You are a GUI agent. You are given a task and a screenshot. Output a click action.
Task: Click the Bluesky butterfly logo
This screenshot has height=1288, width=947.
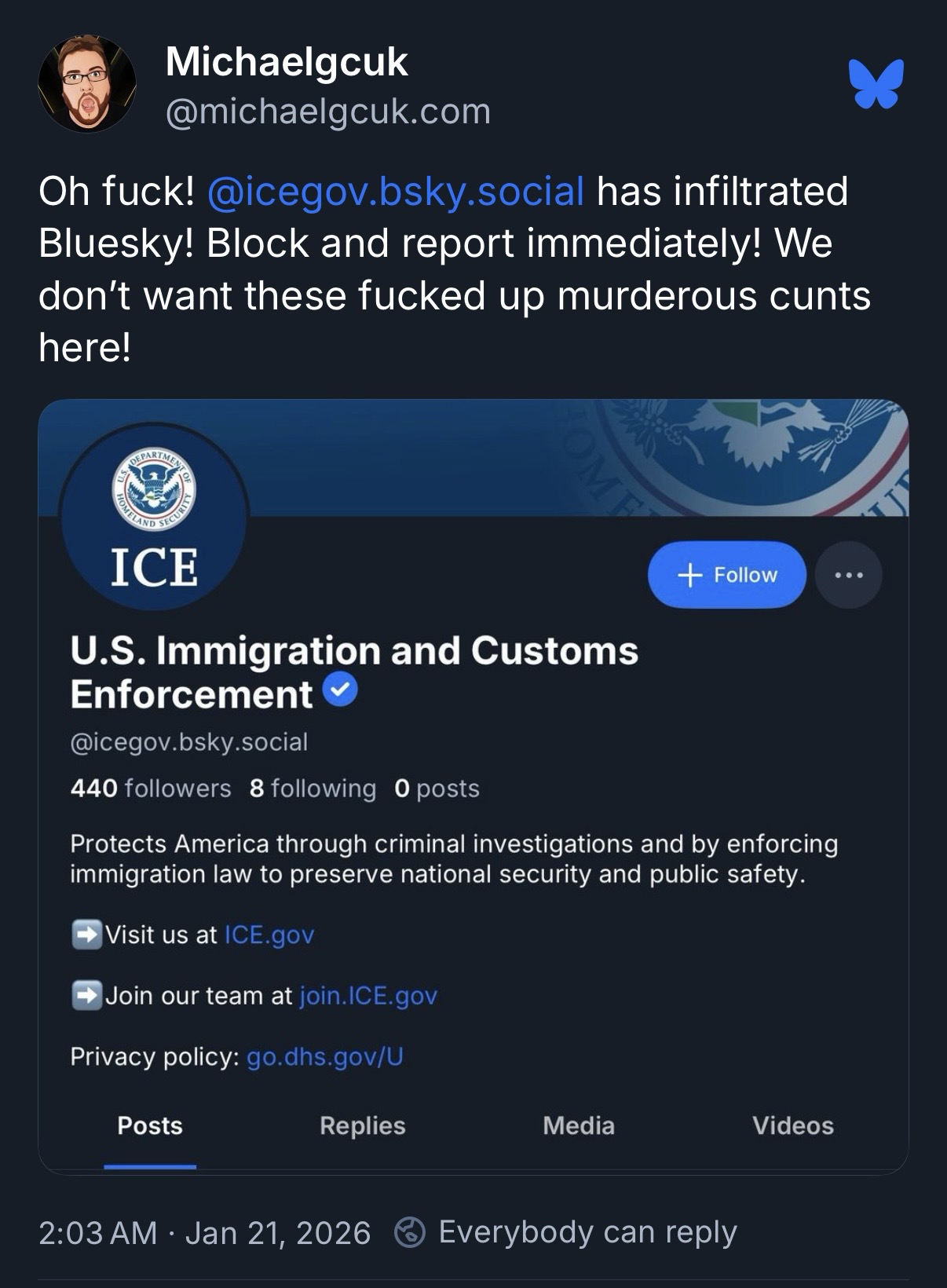pyautogui.click(x=876, y=83)
